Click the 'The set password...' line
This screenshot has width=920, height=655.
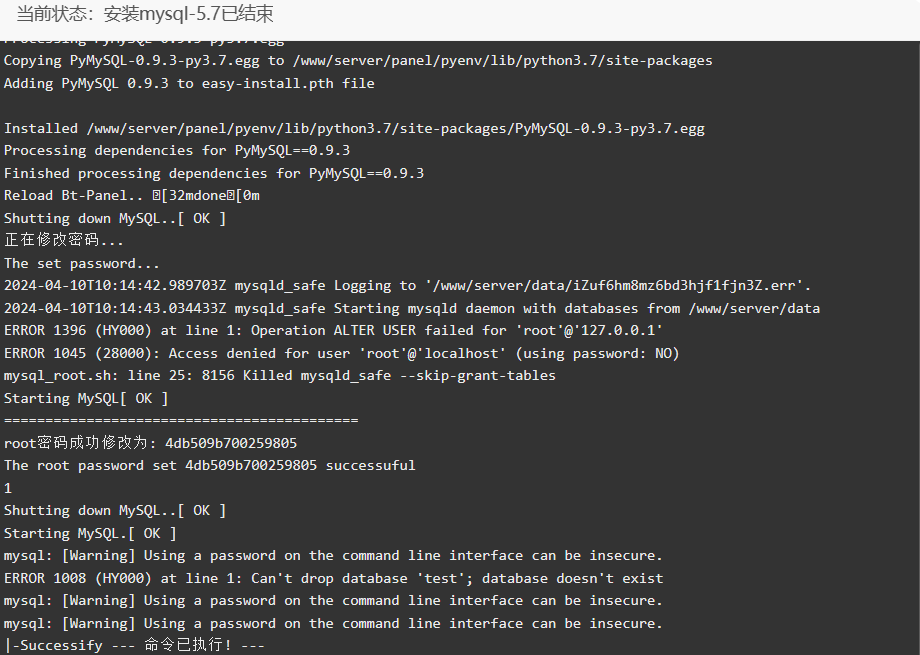[x=82, y=264]
